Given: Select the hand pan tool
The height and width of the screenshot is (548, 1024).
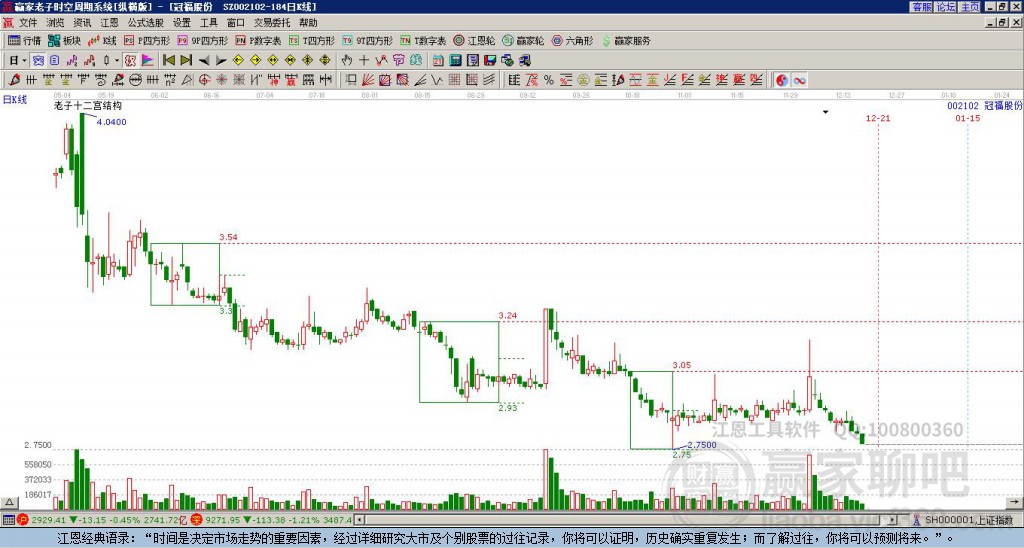Looking at the screenshot, I should (x=347, y=61).
